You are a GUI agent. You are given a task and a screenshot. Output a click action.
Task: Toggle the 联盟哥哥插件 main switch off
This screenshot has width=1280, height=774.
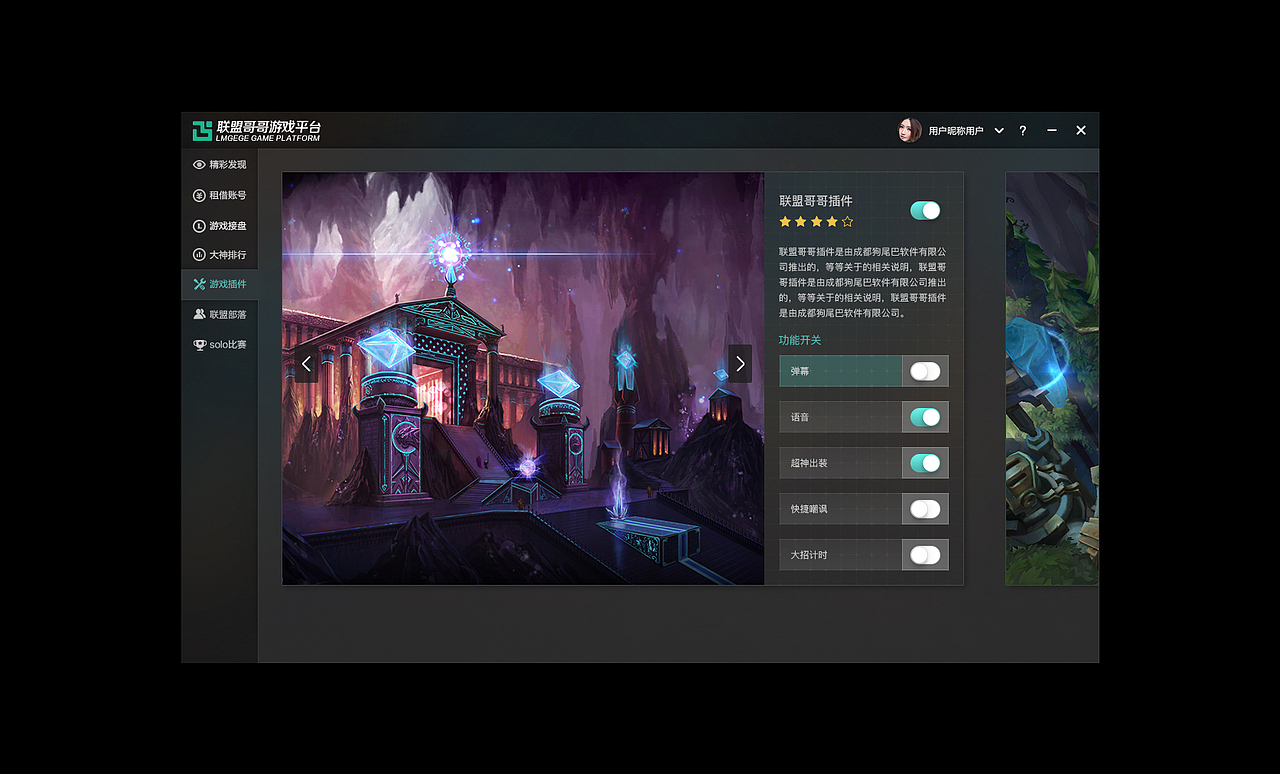coord(925,210)
